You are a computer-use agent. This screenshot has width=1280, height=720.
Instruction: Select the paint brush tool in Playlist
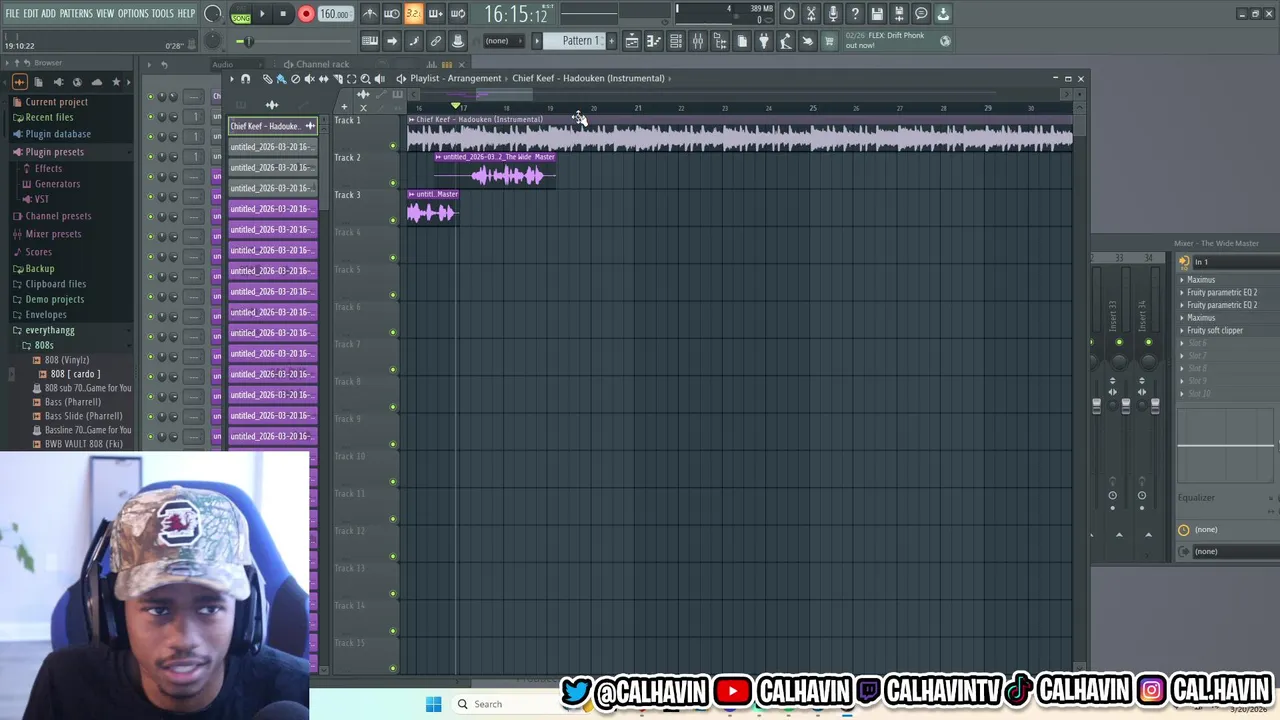click(281, 78)
